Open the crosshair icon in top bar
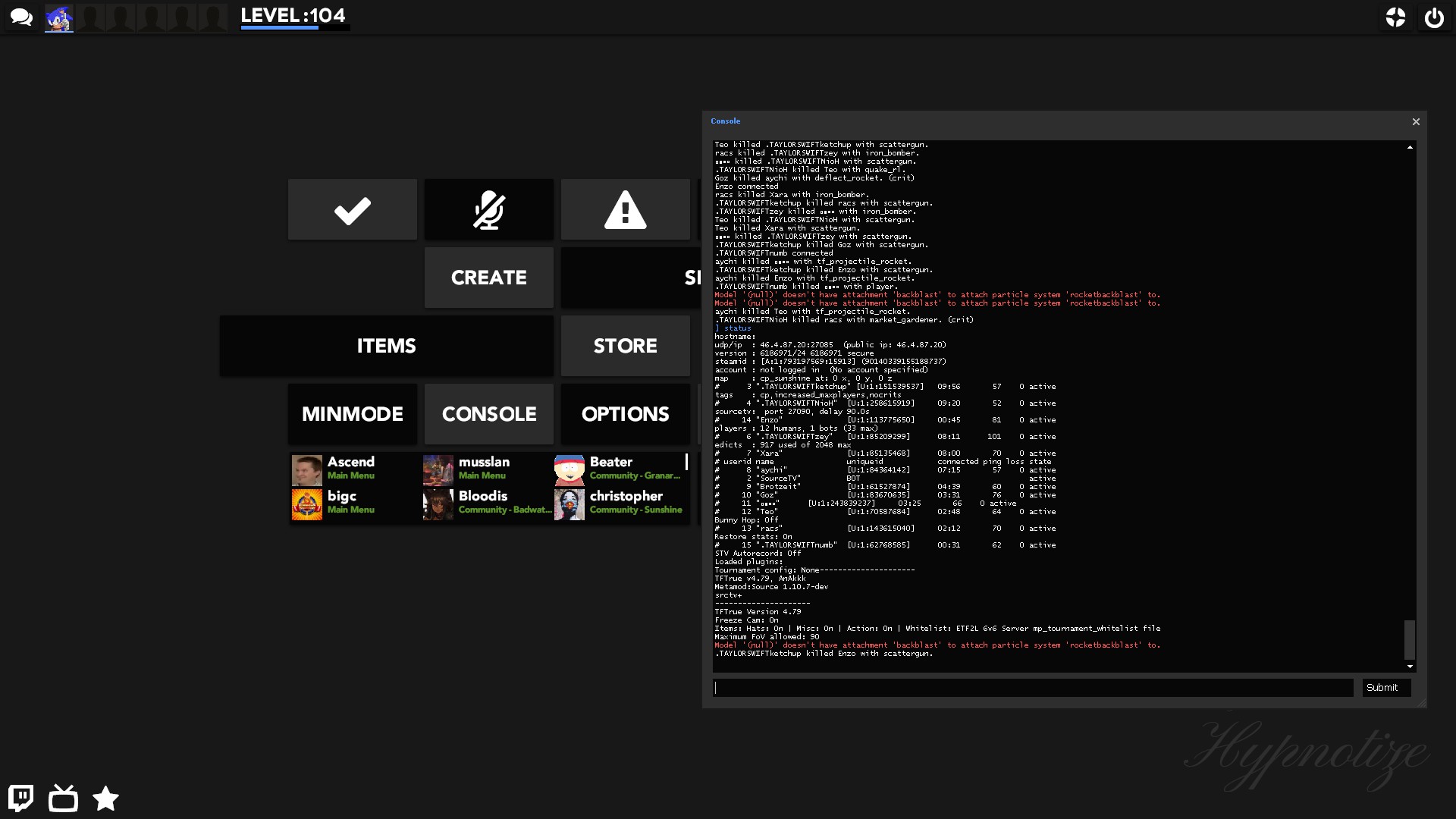Viewport: 1456px width, 819px height. click(x=1395, y=17)
